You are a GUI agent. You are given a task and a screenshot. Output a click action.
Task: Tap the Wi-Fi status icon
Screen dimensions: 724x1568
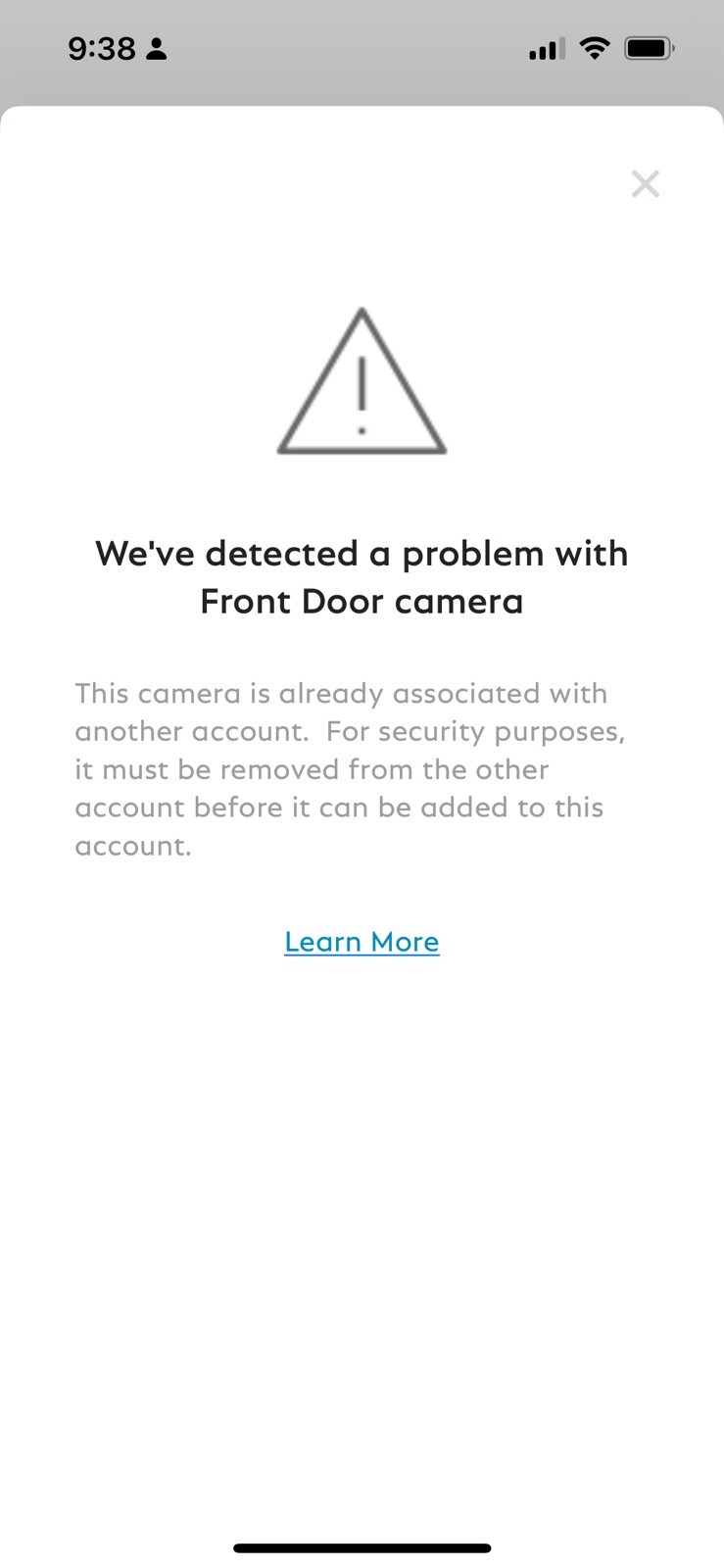pyautogui.click(x=594, y=48)
